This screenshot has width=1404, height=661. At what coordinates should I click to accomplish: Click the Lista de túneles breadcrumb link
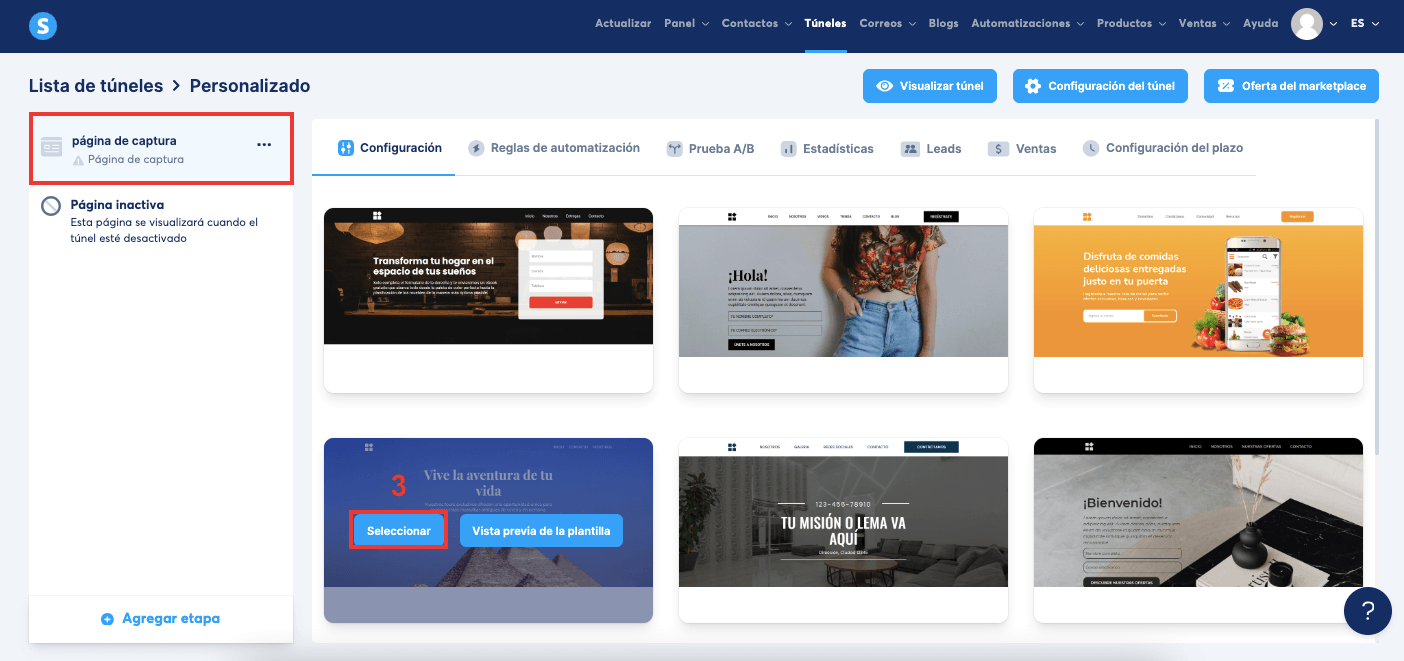coord(96,86)
